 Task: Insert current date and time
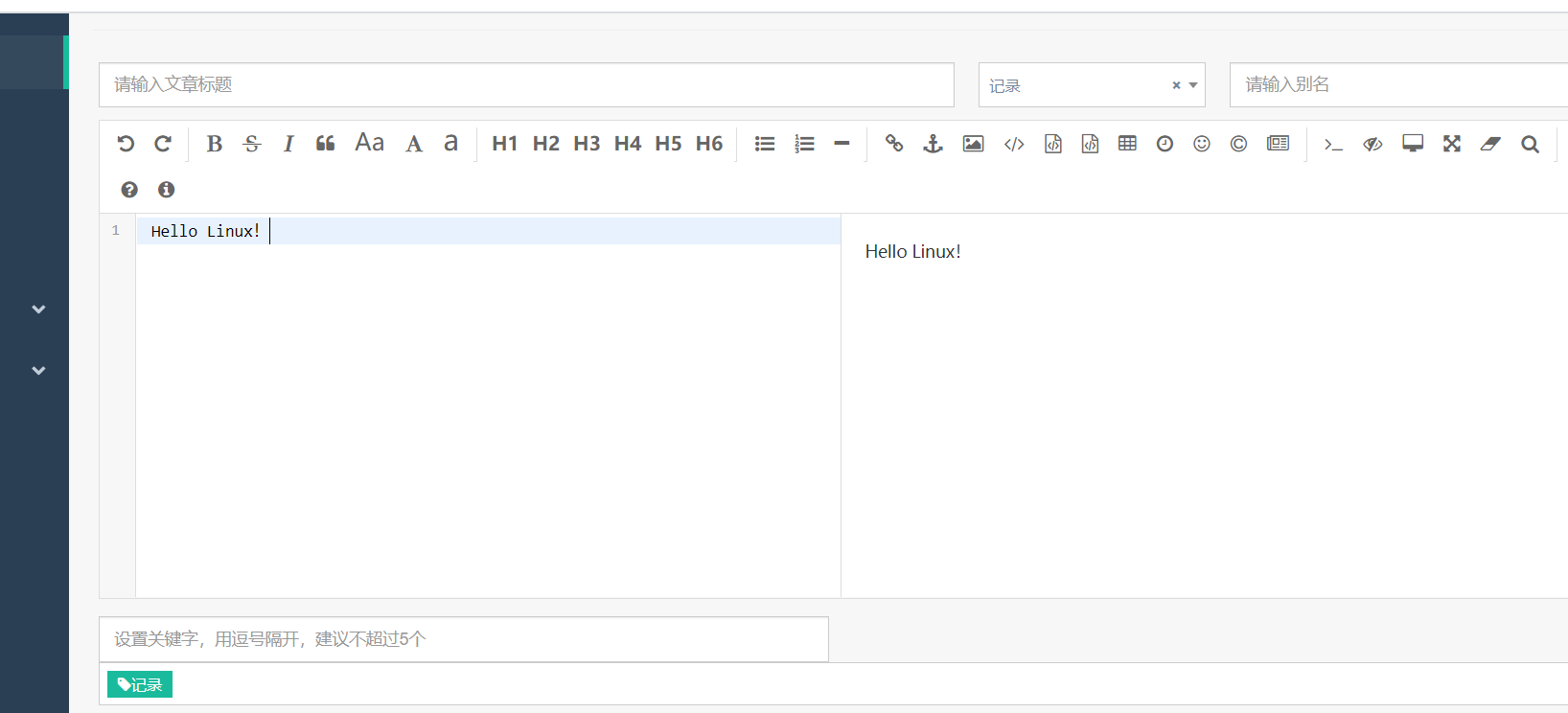click(1164, 144)
